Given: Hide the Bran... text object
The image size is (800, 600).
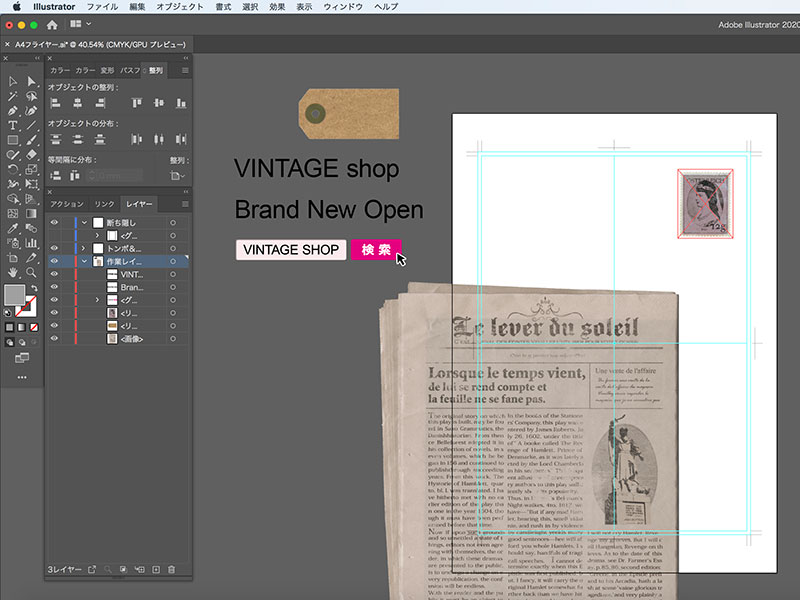Looking at the screenshot, I should (54, 287).
